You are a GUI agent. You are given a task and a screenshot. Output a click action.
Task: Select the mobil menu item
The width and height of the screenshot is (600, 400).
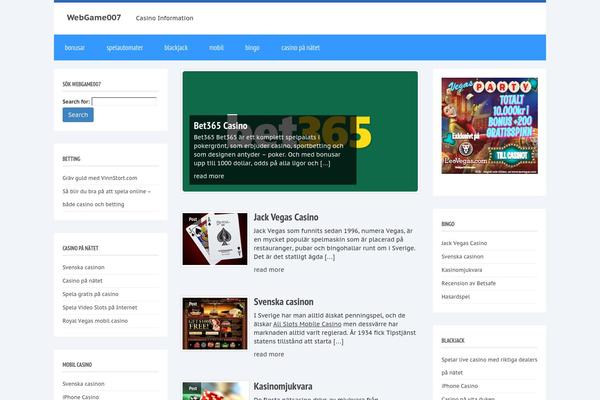coord(216,47)
